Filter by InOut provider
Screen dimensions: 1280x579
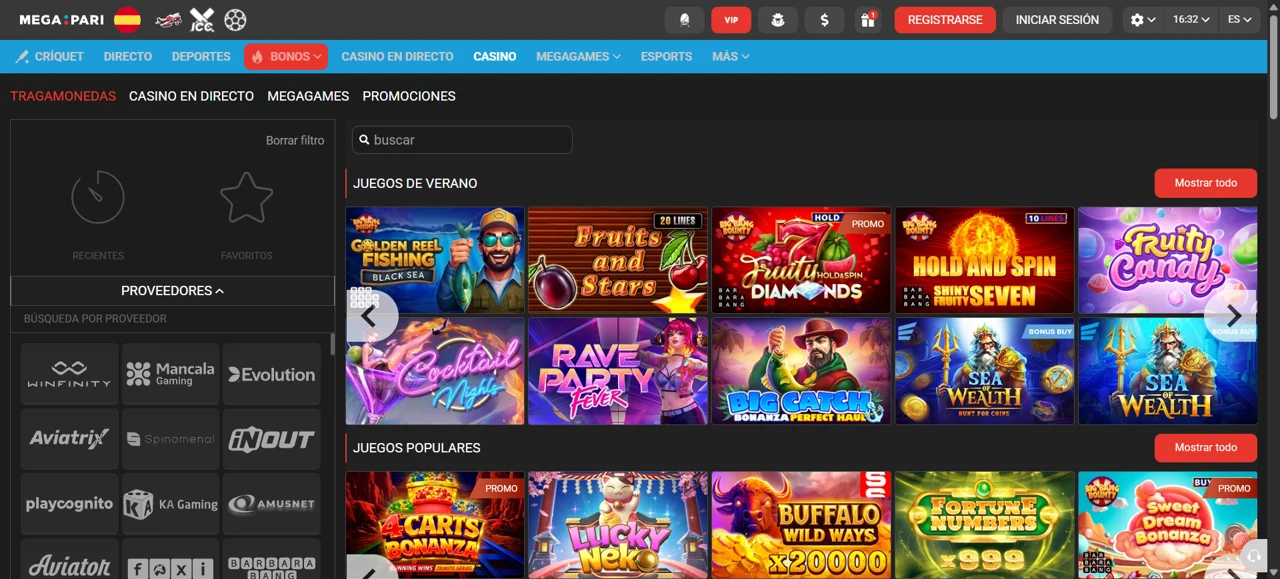click(x=272, y=439)
